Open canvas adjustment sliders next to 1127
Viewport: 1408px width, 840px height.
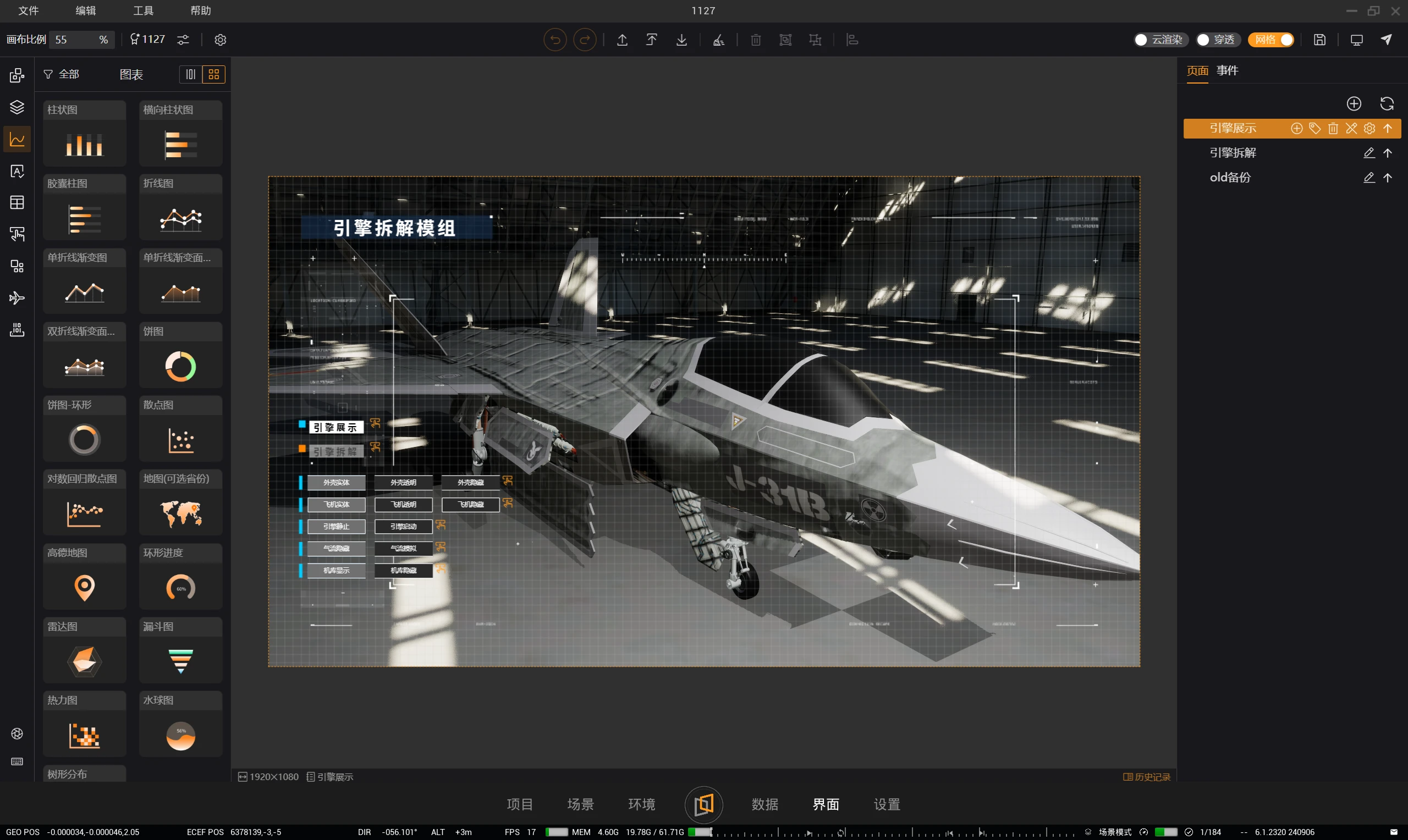click(183, 40)
